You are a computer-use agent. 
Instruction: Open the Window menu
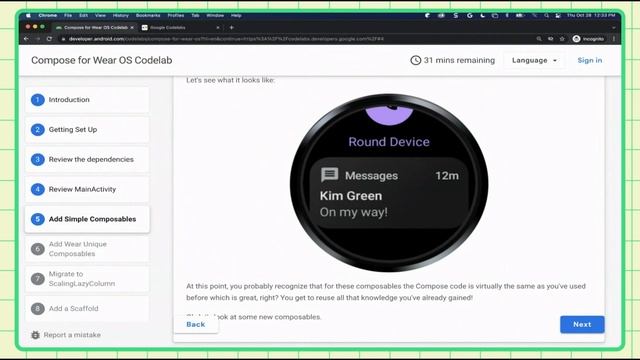coord(215,16)
